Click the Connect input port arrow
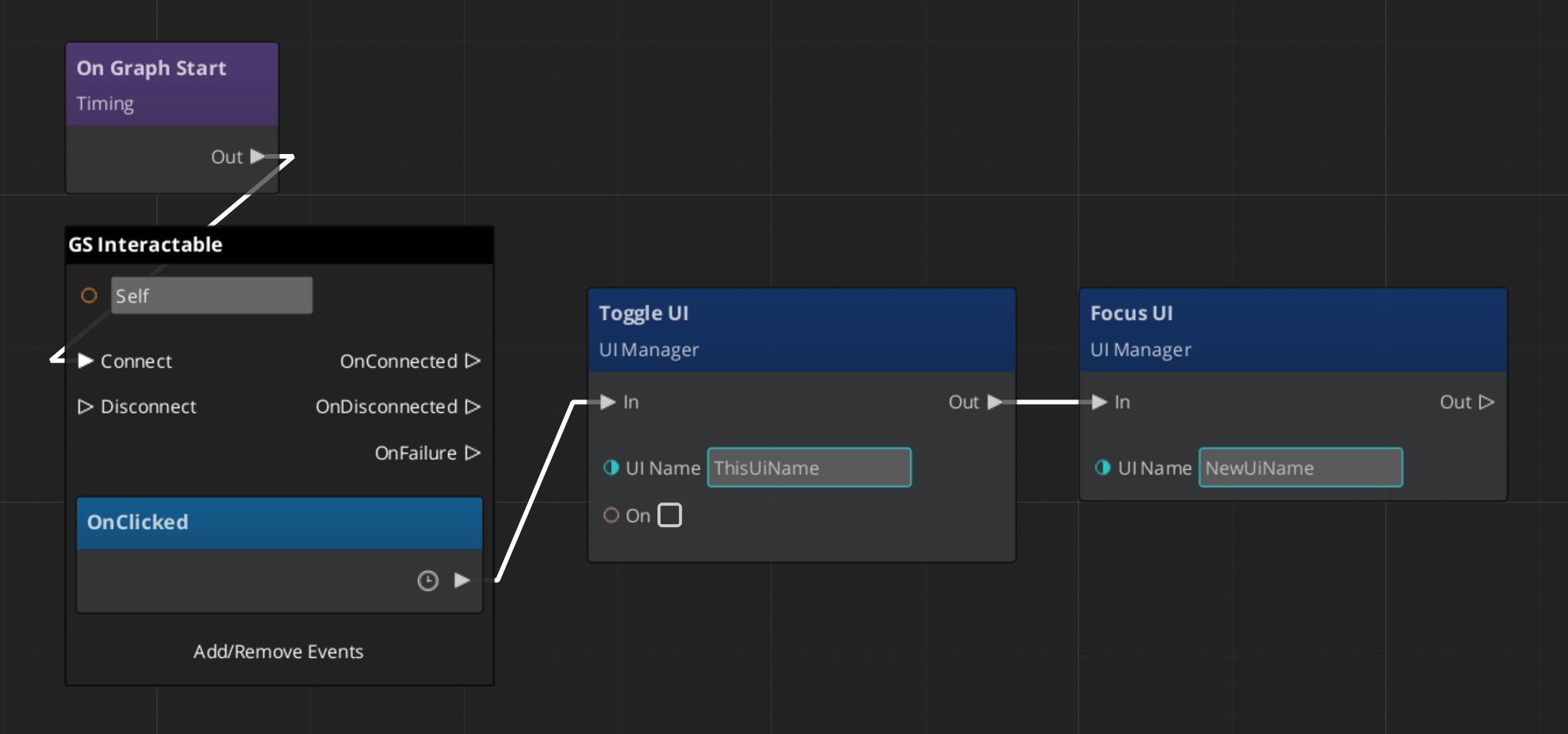The image size is (1568, 734). tap(85, 361)
